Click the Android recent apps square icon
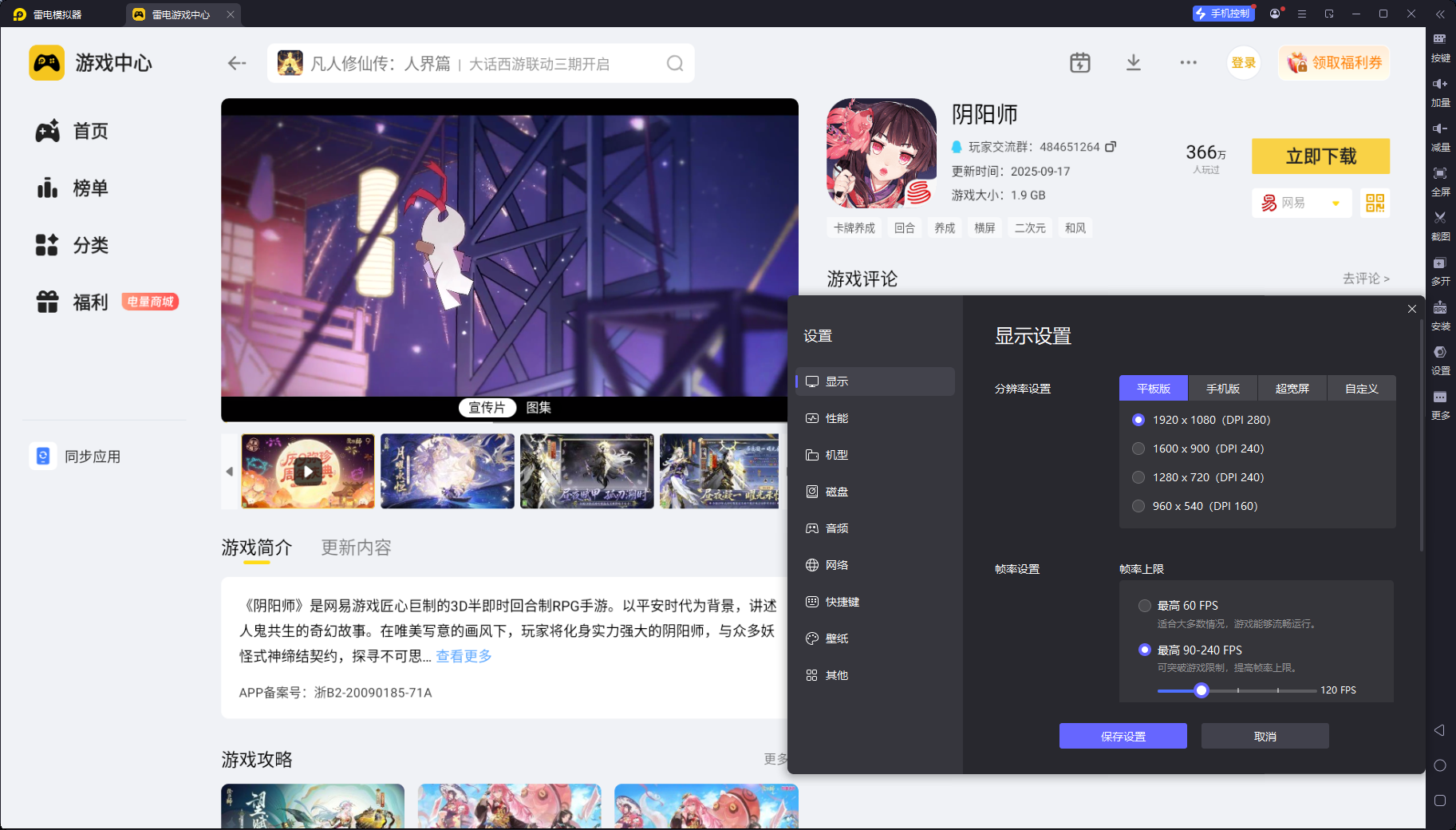The width and height of the screenshot is (1456, 830). tap(1440, 800)
